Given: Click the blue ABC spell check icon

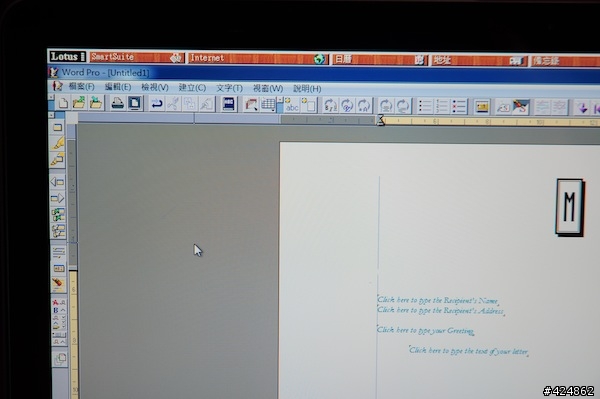Looking at the screenshot, I should tap(228, 104).
